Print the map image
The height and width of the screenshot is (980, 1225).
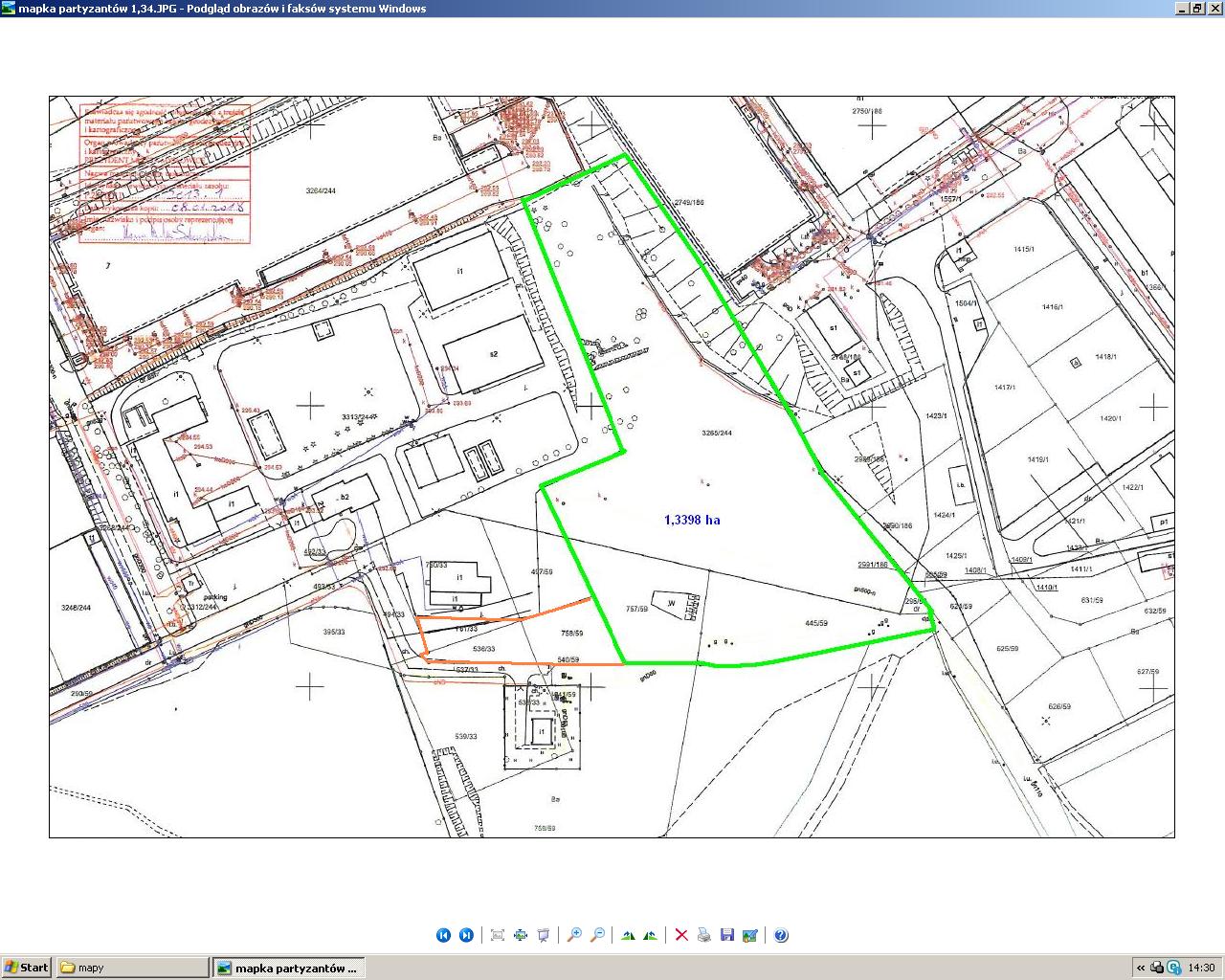coord(704,935)
